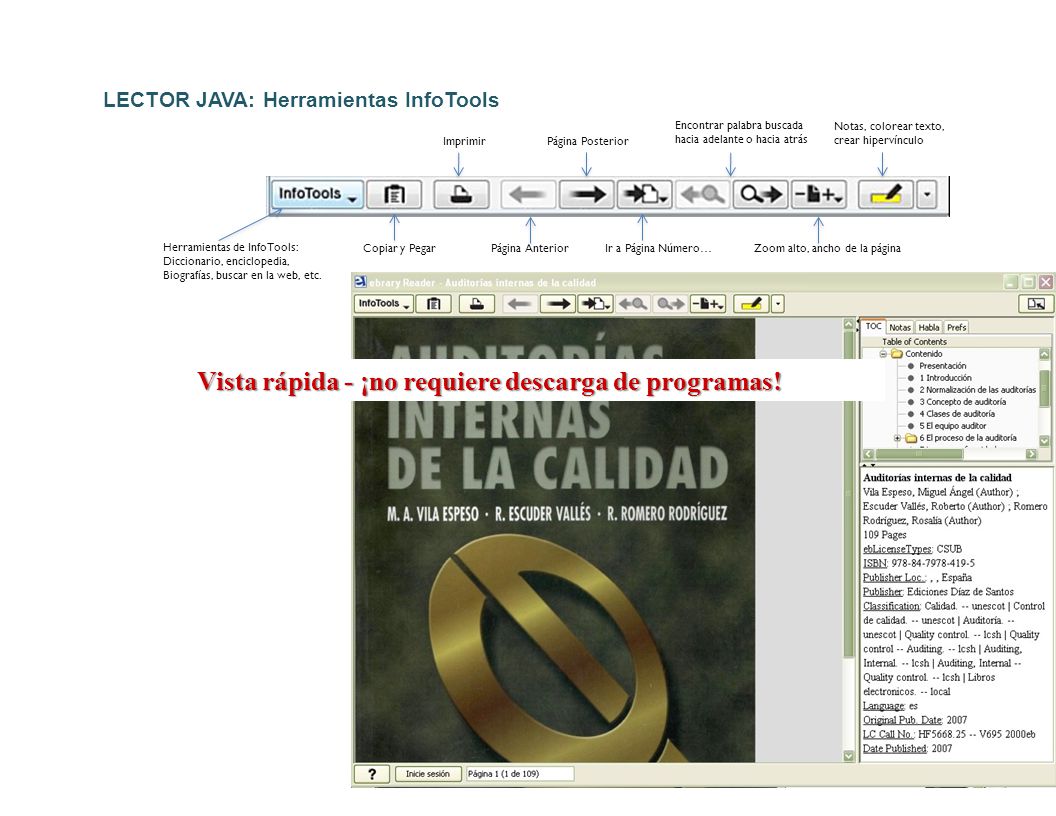Click the question mark help button
1056x816 pixels.
tap(372, 774)
